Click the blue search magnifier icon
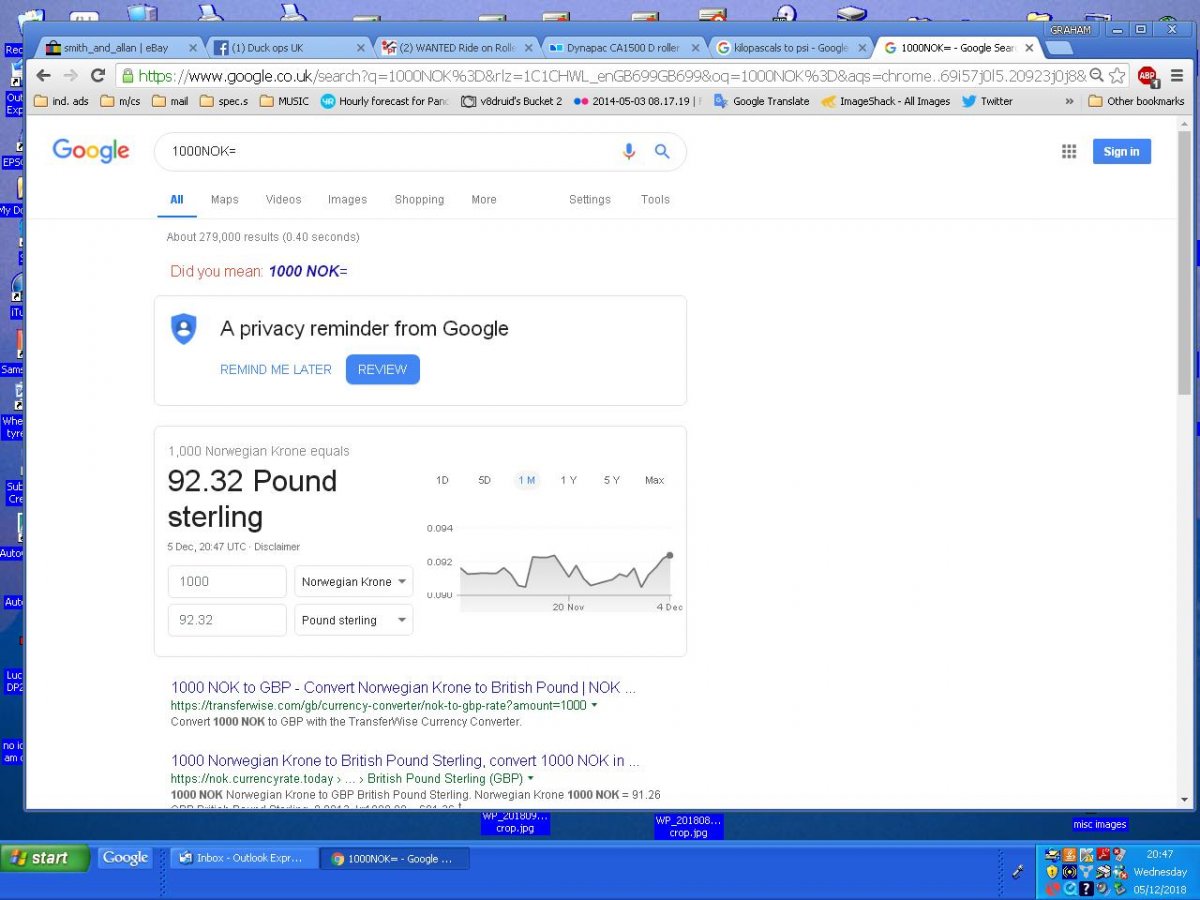1200x900 pixels. (662, 151)
